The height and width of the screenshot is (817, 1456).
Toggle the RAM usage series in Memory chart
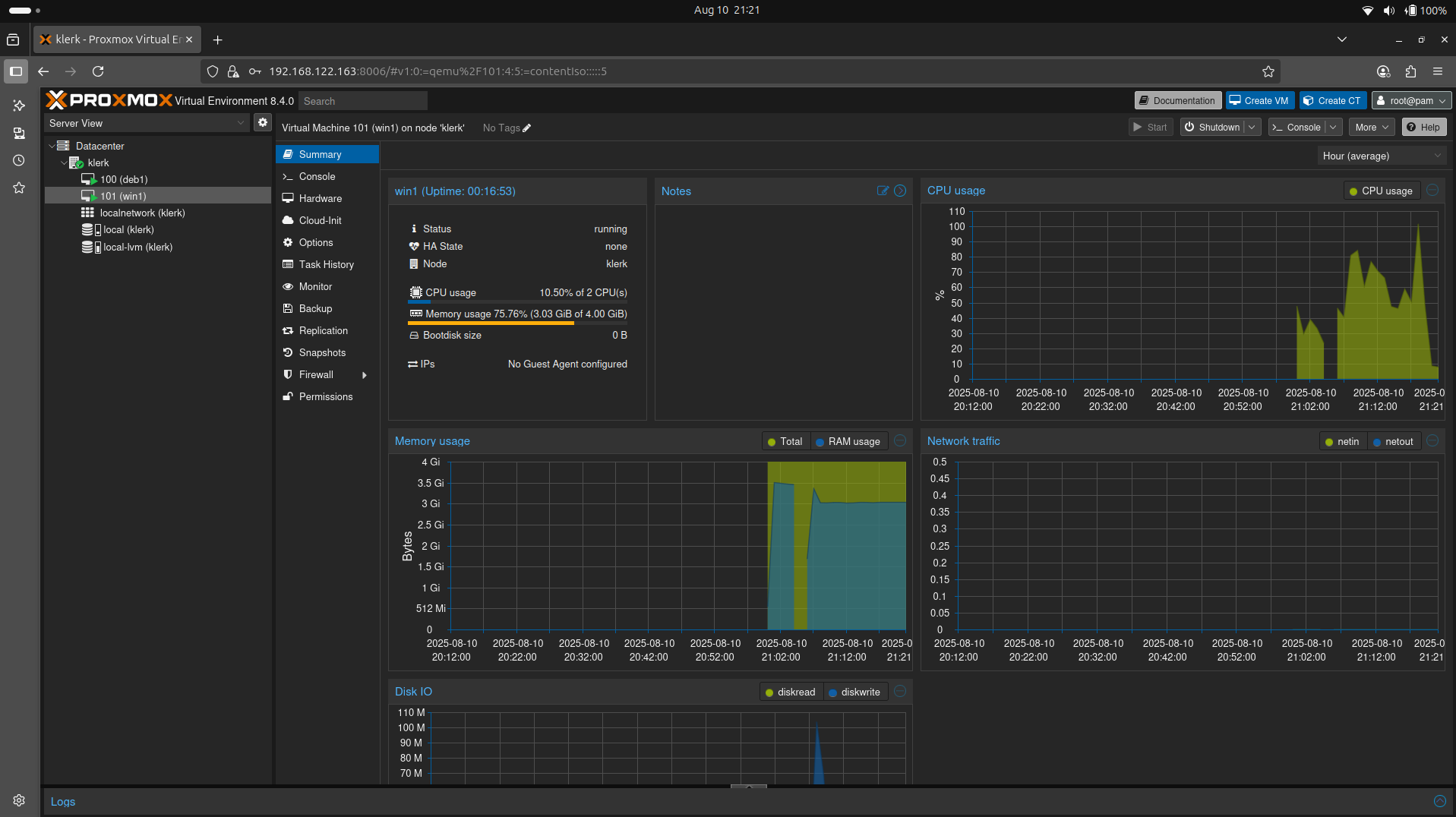[x=848, y=441]
